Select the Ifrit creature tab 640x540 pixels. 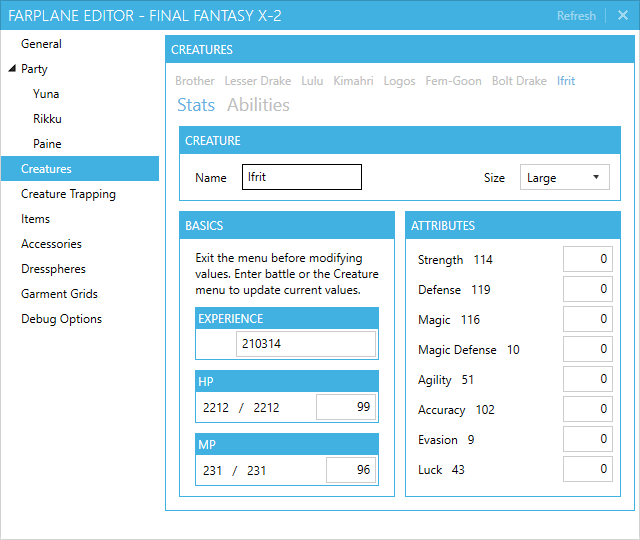coord(566,81)
